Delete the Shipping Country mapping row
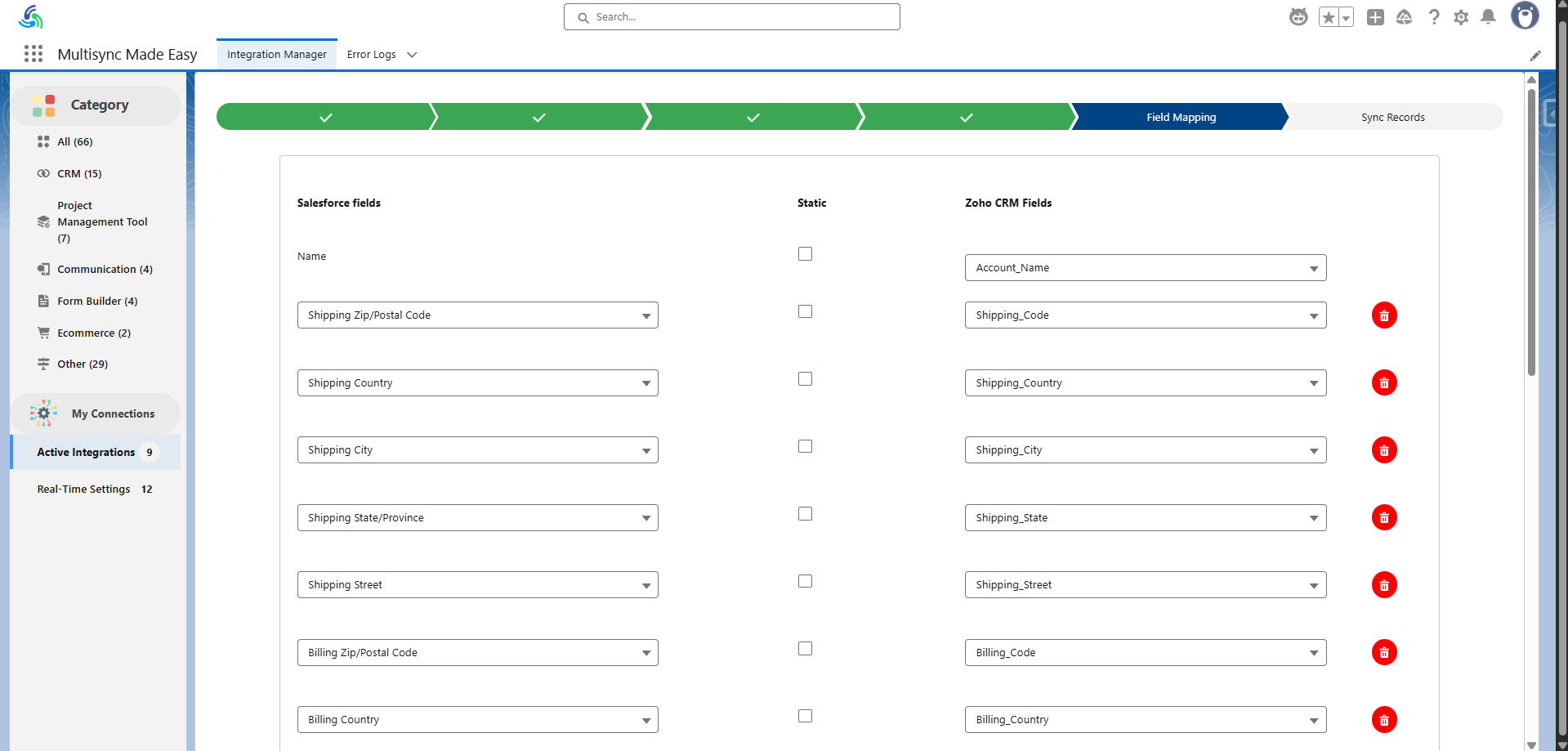This screenshot has height=751, width=1568. click(x=1384, y=382)
